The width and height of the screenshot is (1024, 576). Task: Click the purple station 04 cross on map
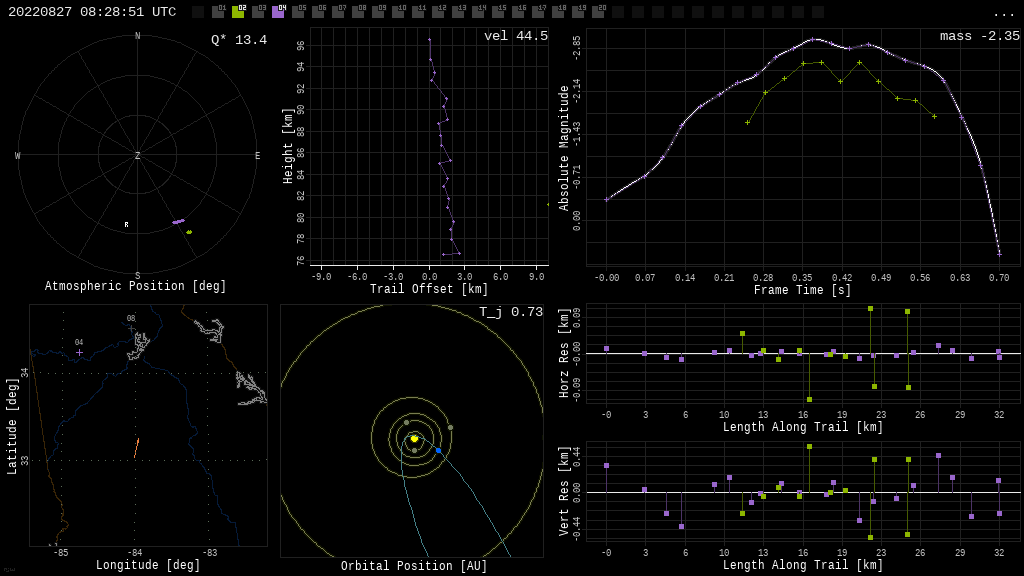pos(79,352)
